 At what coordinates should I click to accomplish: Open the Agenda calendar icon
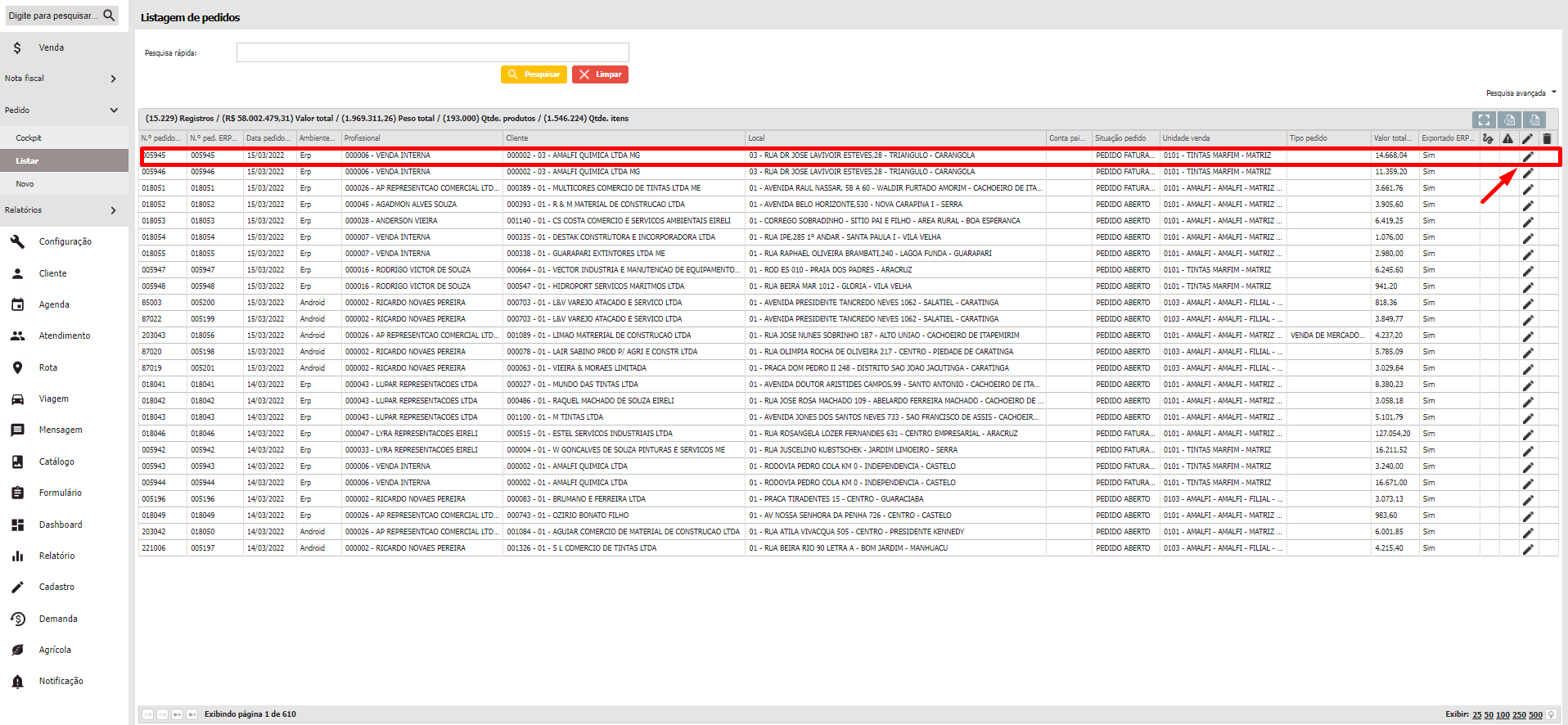17,304
